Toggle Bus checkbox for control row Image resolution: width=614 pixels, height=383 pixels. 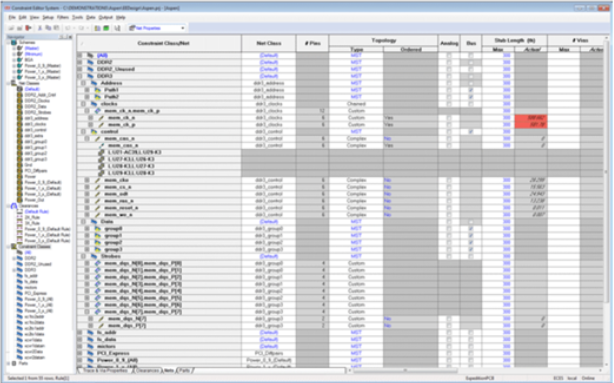point(471,132)
